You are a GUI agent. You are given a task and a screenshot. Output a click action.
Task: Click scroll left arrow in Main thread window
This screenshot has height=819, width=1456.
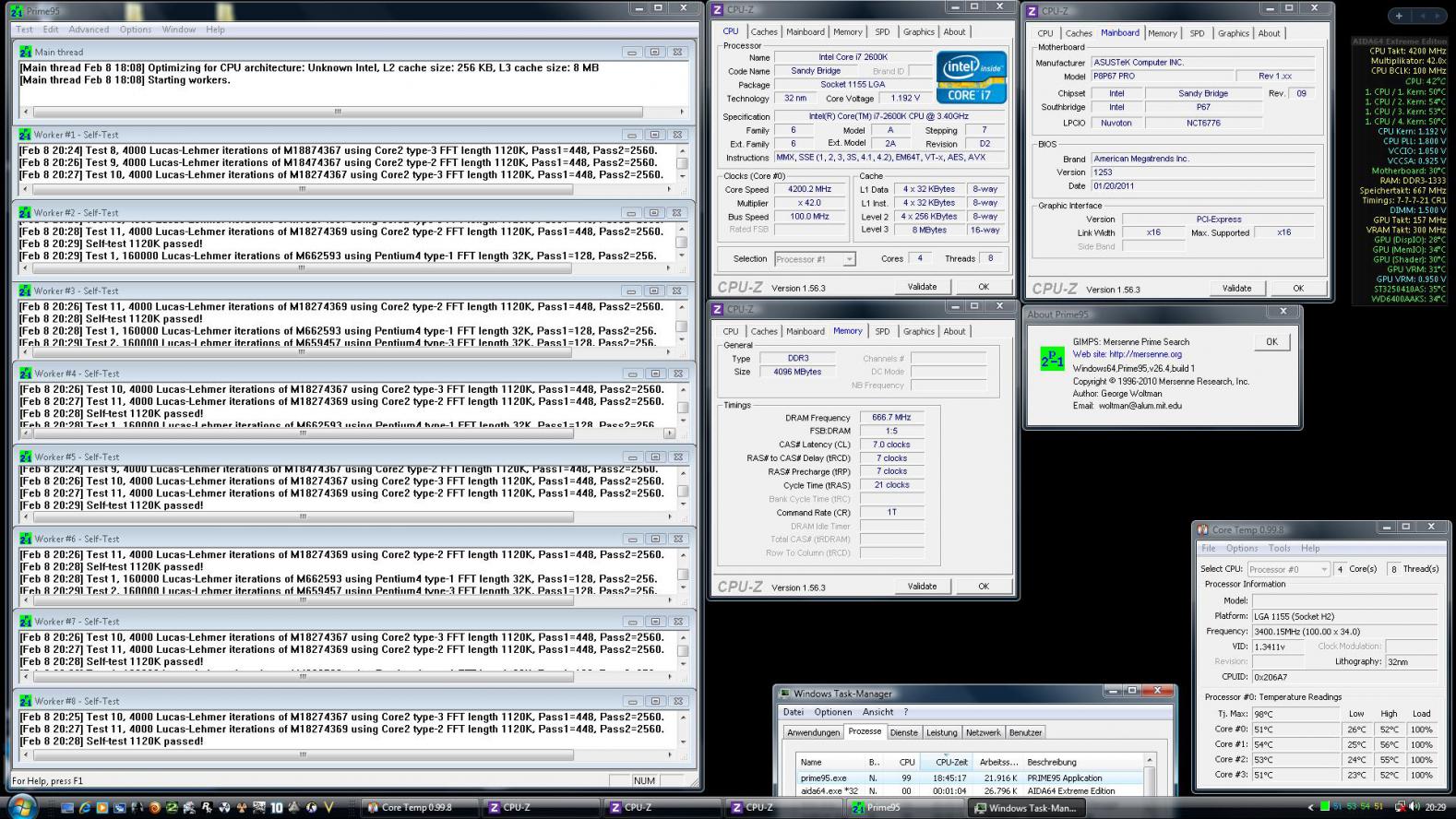click(x=25, y=112)
